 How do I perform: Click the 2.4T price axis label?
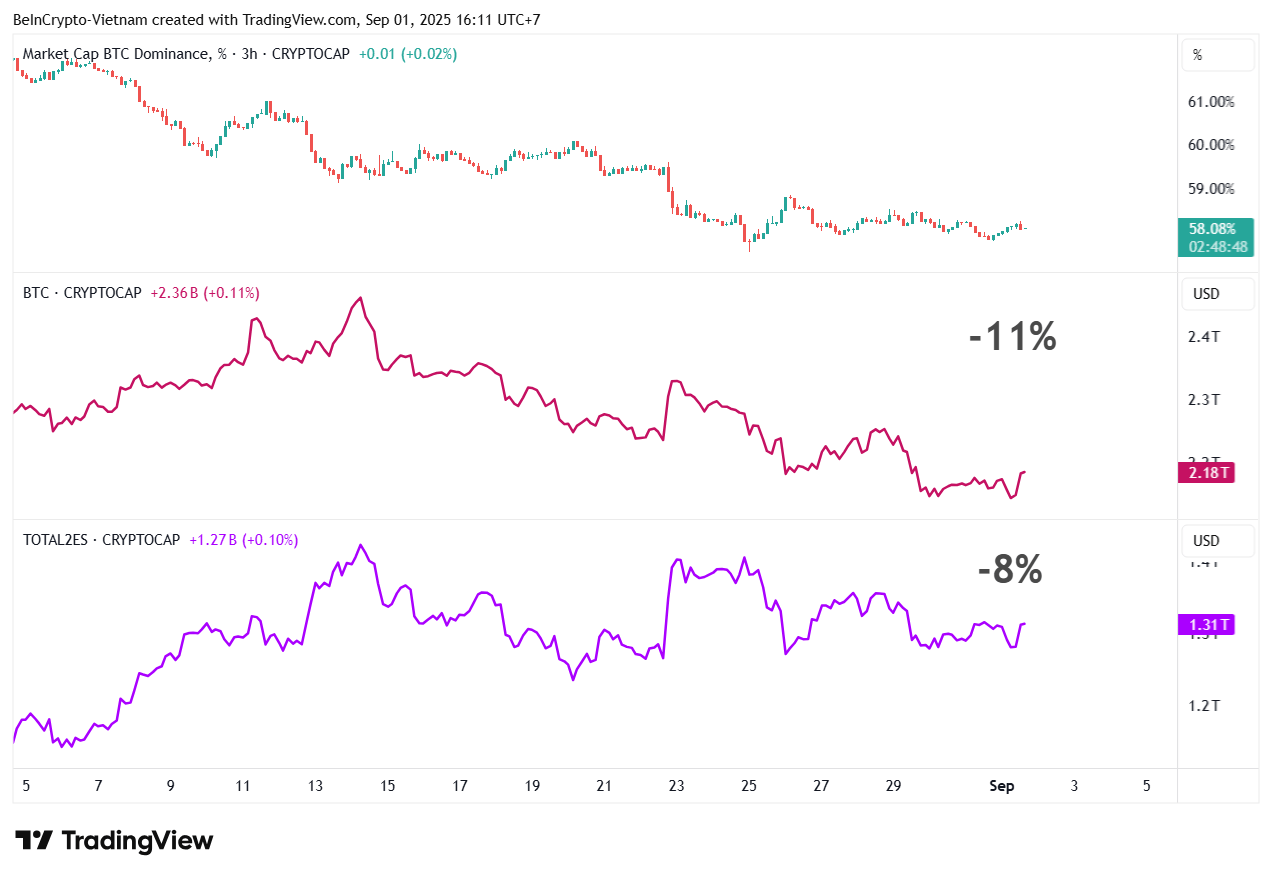(x=1204, y=337)
